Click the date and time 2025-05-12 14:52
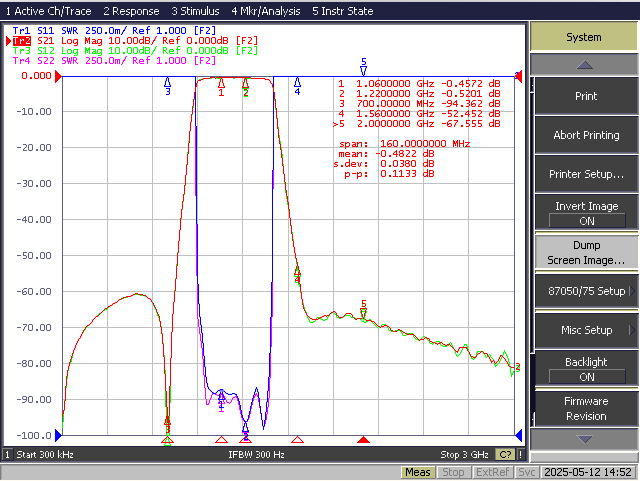Screen dimensions: 640x481 pyautogui.click(x=588, y=472)
